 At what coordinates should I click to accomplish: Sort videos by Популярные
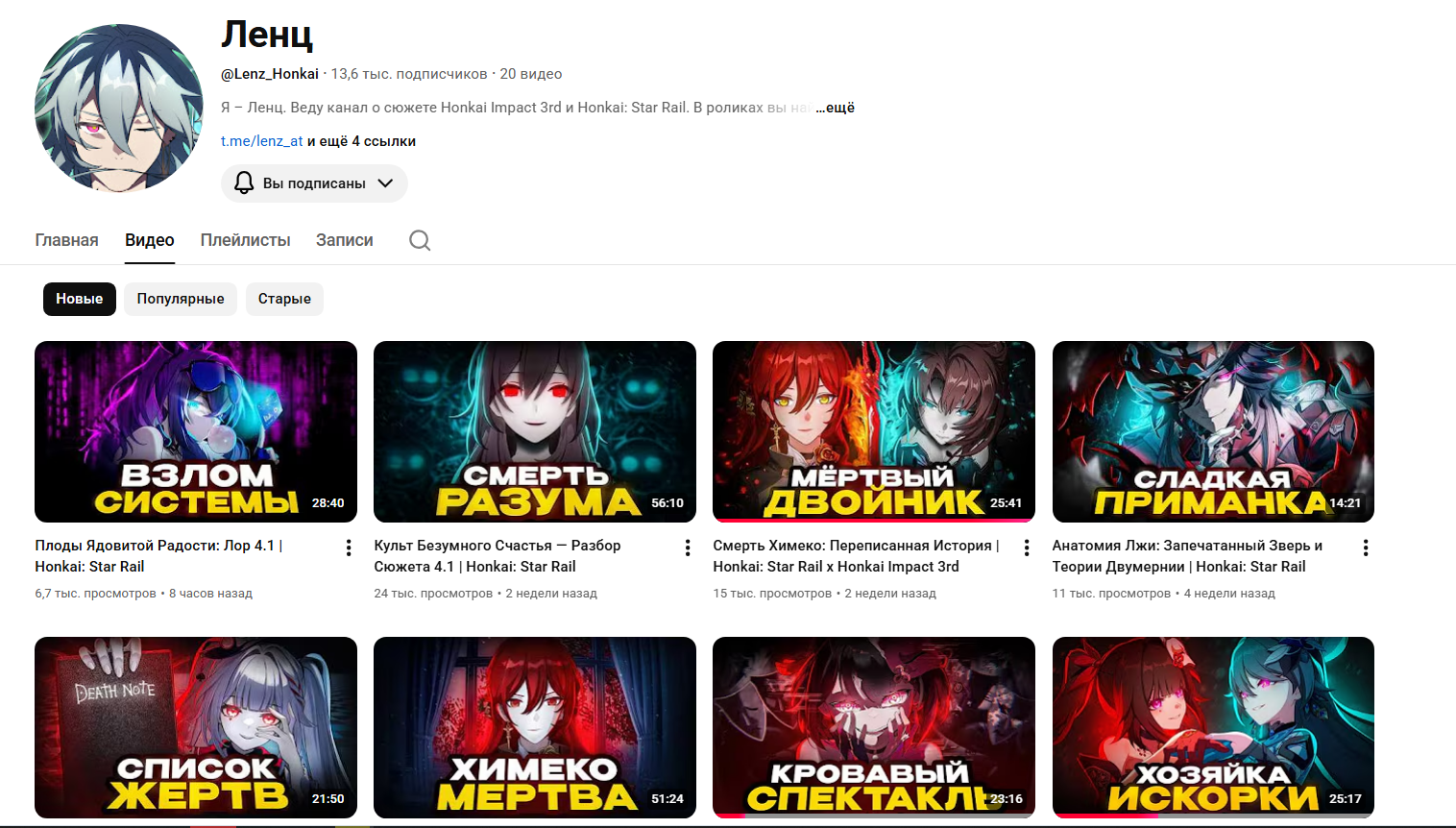(x=181, y=299)
